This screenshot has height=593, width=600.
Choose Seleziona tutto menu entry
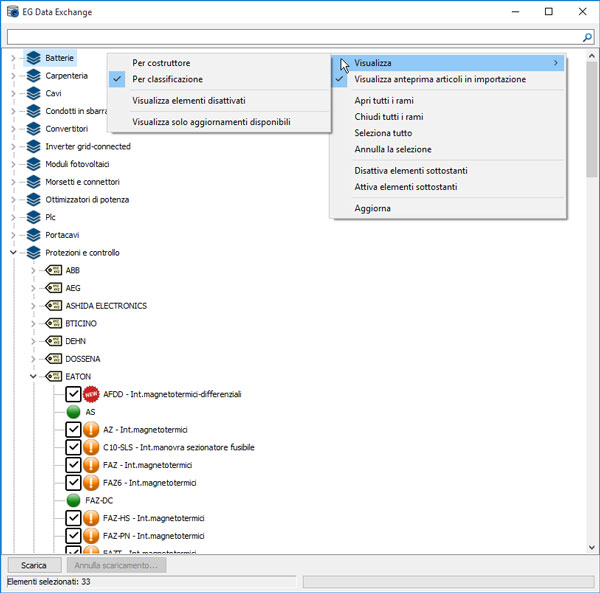point(448,133)
